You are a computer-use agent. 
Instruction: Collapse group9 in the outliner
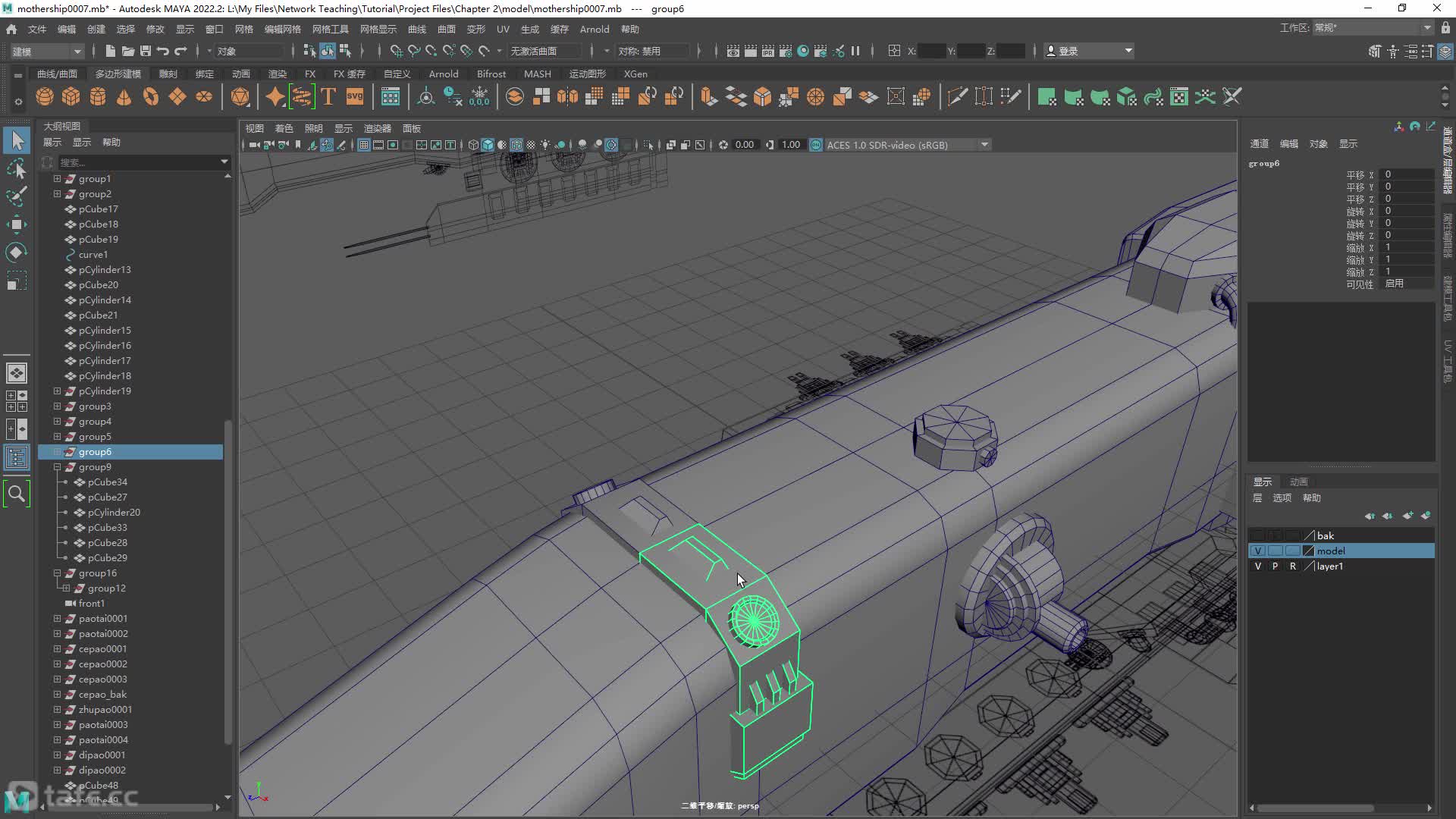coord(57,467)
